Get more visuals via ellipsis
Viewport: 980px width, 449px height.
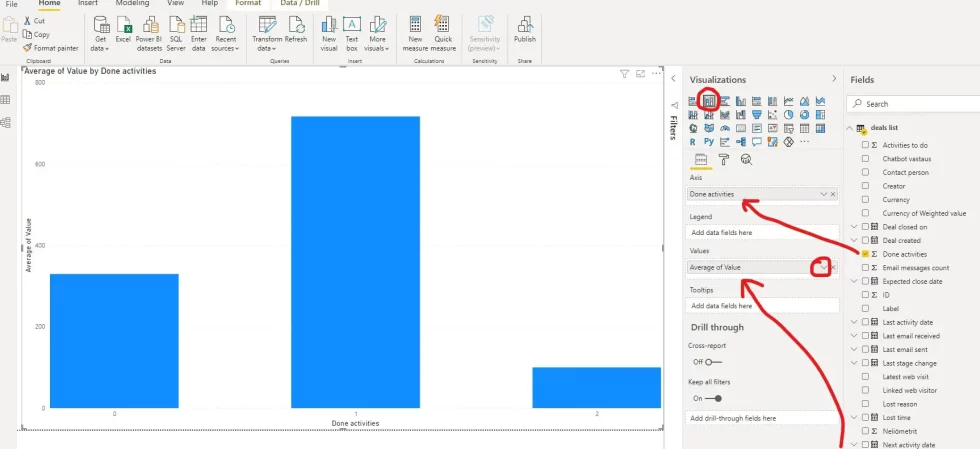pyautogui.click(x=804, y=141)
